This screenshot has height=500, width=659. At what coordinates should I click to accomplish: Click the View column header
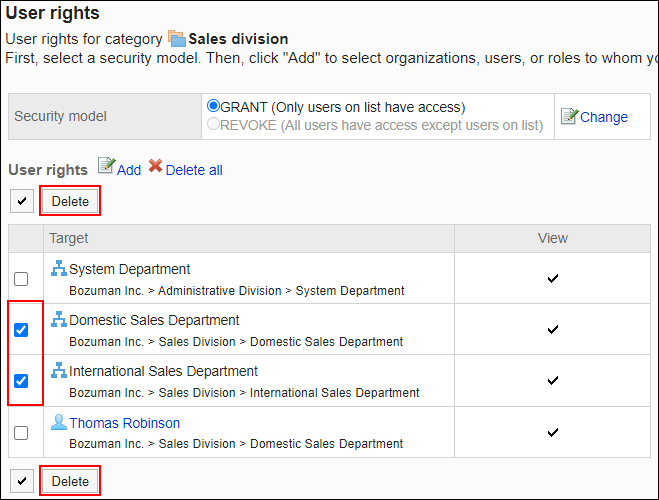[x=553, y=238]
